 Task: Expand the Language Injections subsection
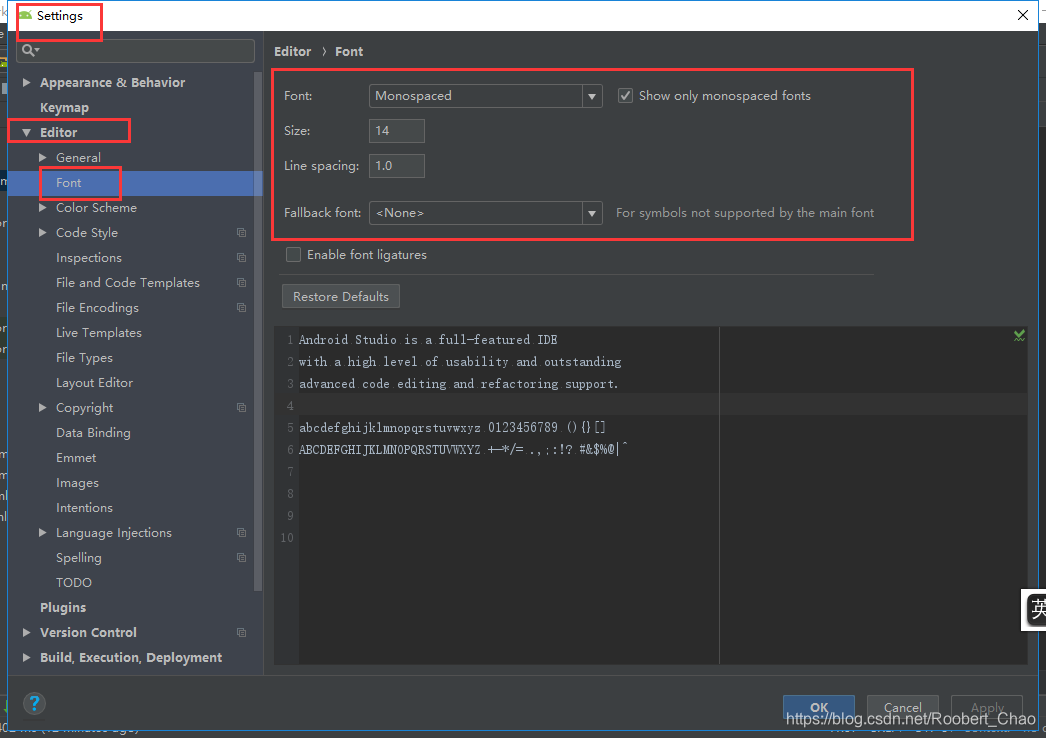pos(43,532)
